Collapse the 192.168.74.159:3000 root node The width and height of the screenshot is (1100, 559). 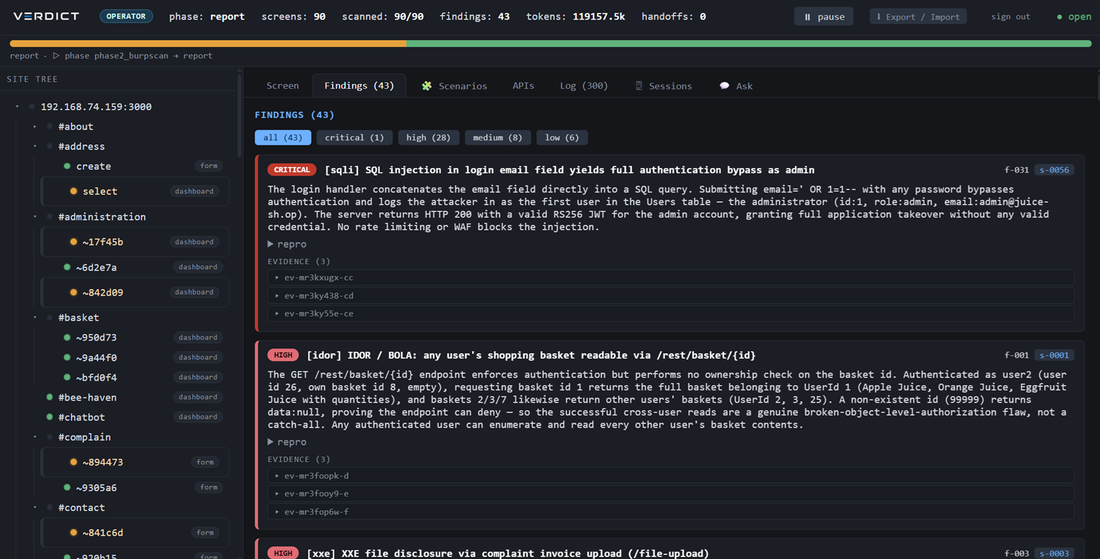tap(18, 107)
